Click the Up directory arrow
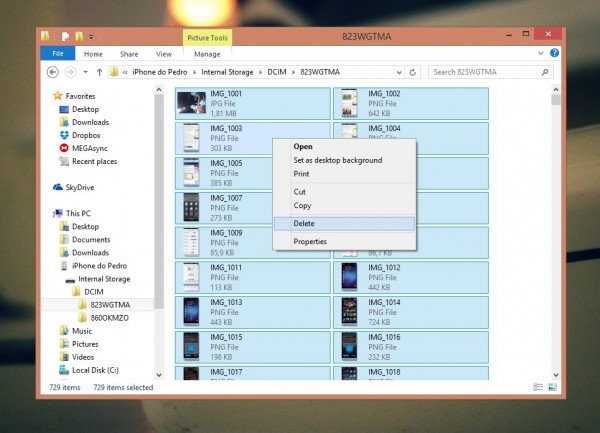Screen dimensions: 600x433 [99, 72]
